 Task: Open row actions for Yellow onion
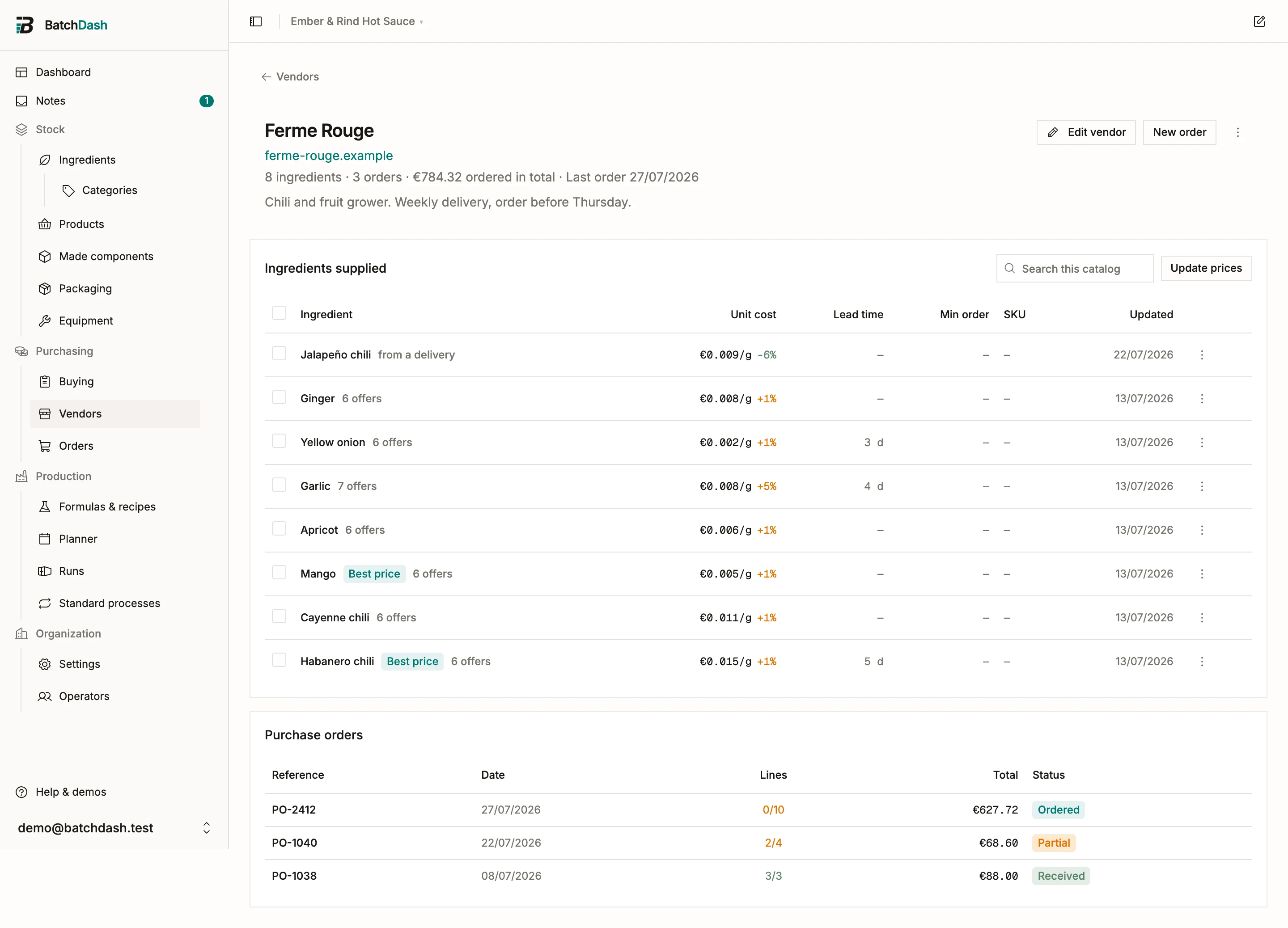coord(1202,442)
